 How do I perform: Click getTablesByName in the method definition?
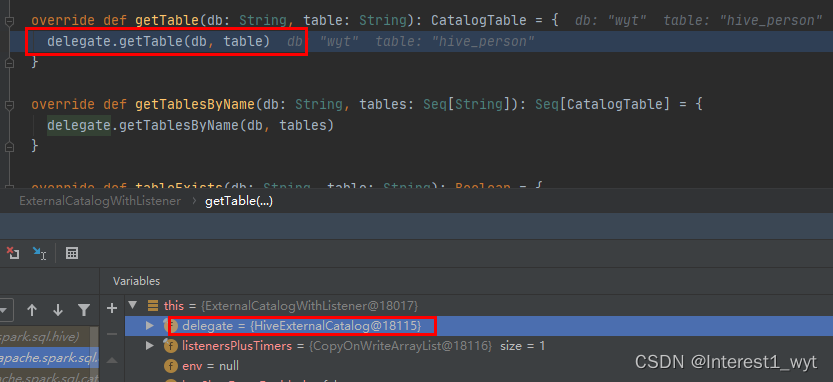coord(195,104)
